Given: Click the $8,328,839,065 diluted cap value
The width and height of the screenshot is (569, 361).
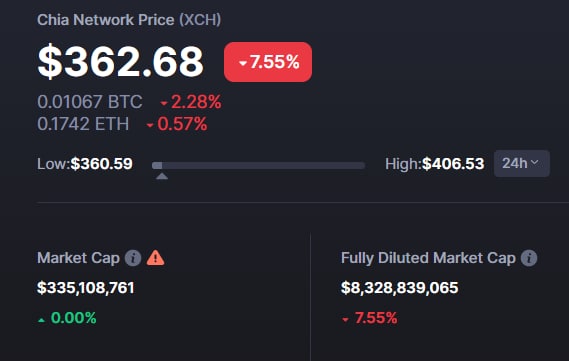Looking at the screenshot, I should [400, 288].
